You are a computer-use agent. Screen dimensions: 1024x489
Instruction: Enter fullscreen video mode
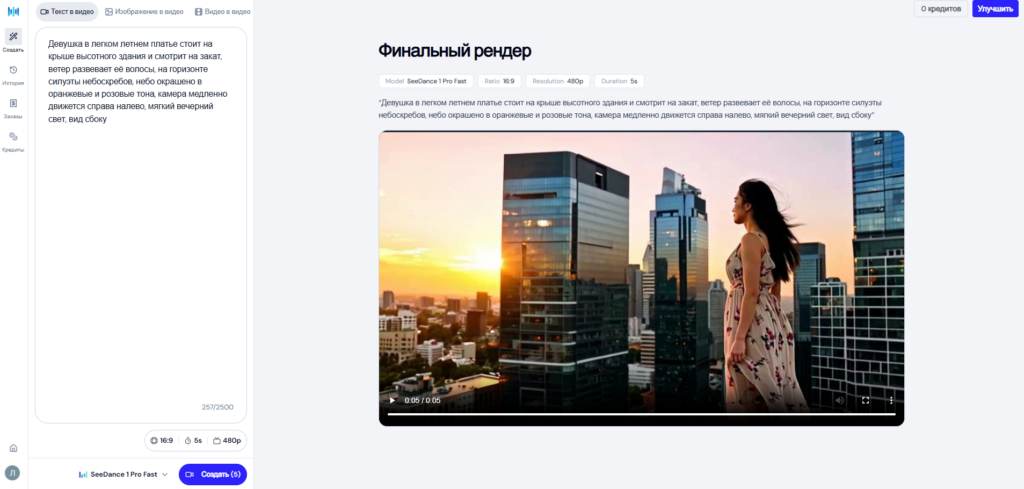(865, 400)
